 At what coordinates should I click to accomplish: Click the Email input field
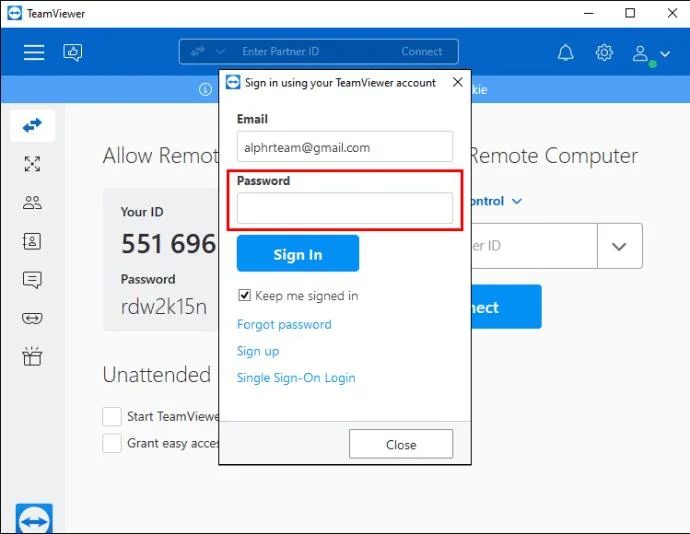click(345, 147)
